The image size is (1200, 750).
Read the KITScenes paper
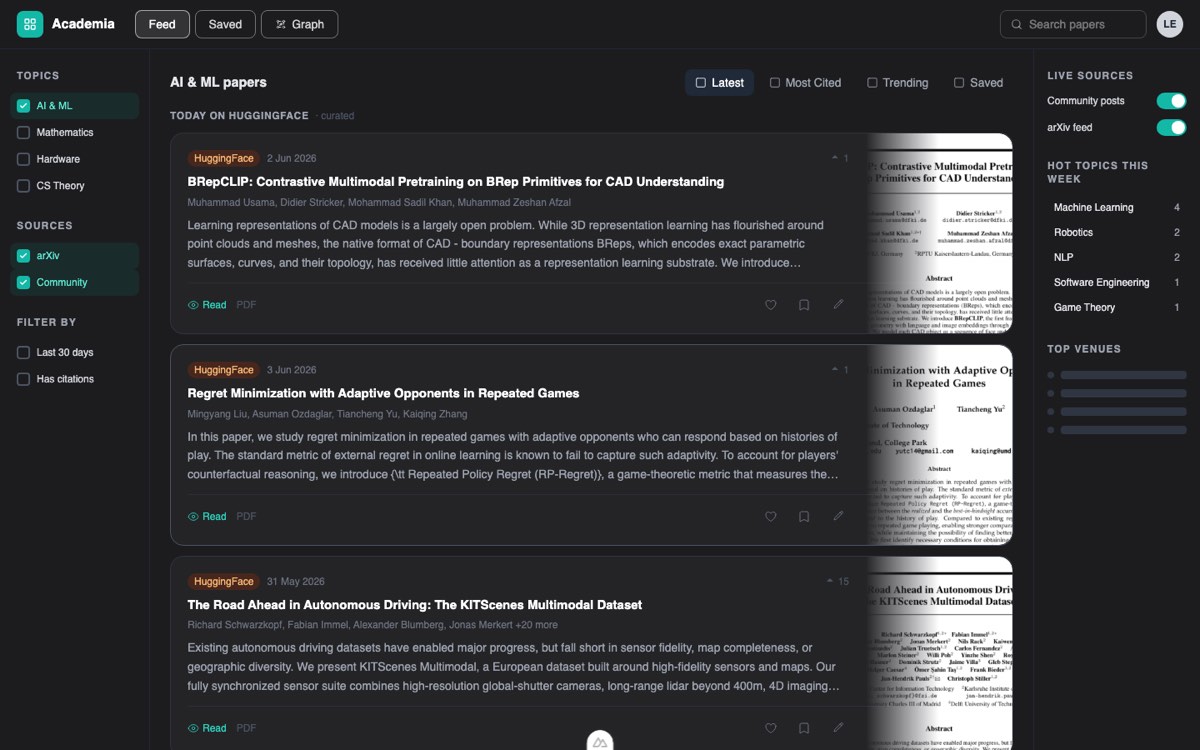coord(207,729)
